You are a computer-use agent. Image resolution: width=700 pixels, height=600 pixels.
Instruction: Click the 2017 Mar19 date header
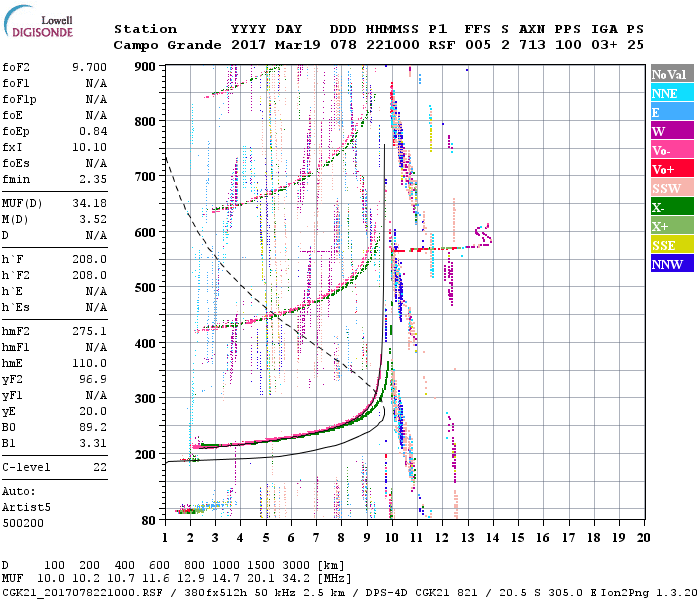275,45
